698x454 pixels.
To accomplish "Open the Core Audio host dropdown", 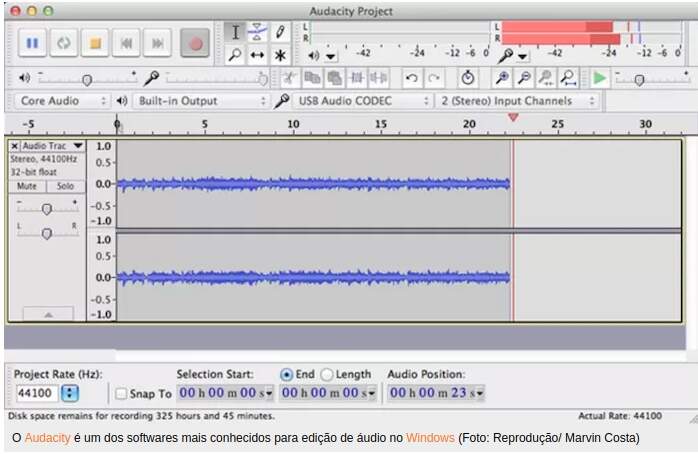I will [62, 101].
